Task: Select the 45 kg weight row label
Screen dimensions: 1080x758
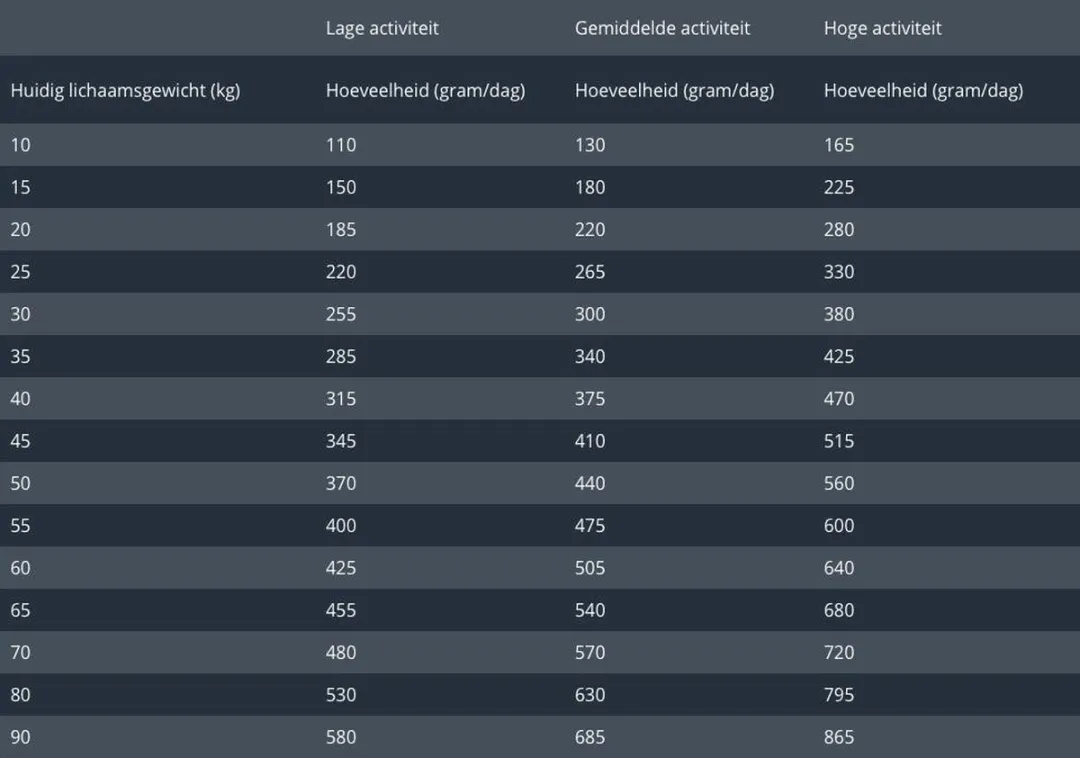Action: 21,441
